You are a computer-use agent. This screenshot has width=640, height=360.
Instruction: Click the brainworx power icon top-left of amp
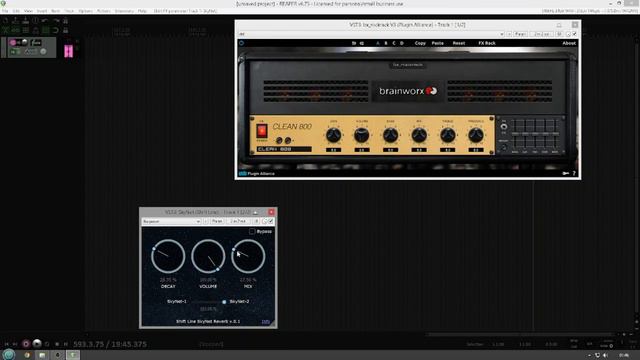pyautogui.click(x=241, y=43)
